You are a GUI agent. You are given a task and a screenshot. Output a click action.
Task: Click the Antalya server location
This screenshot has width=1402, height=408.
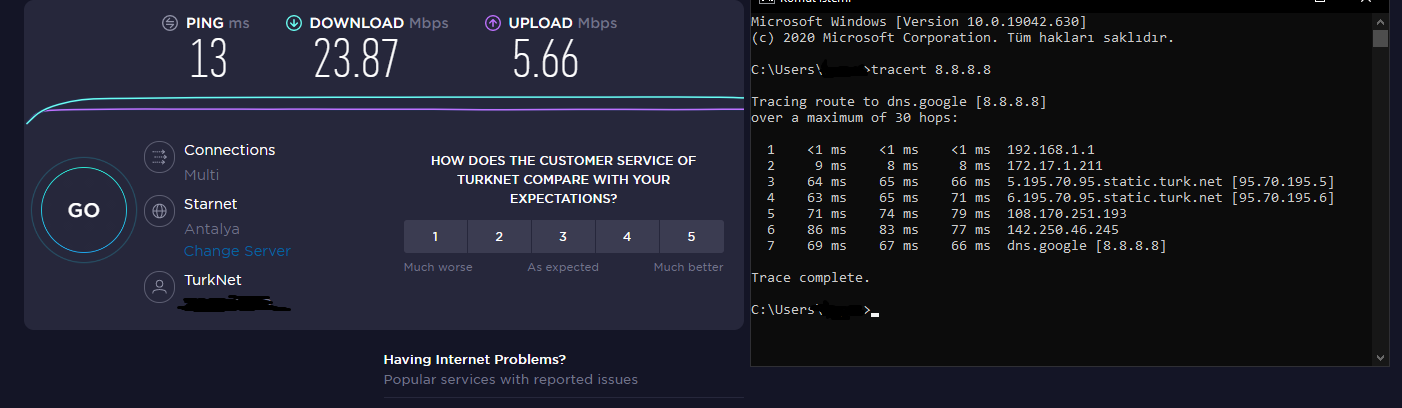pyautogui.click(x=212, y=229)
